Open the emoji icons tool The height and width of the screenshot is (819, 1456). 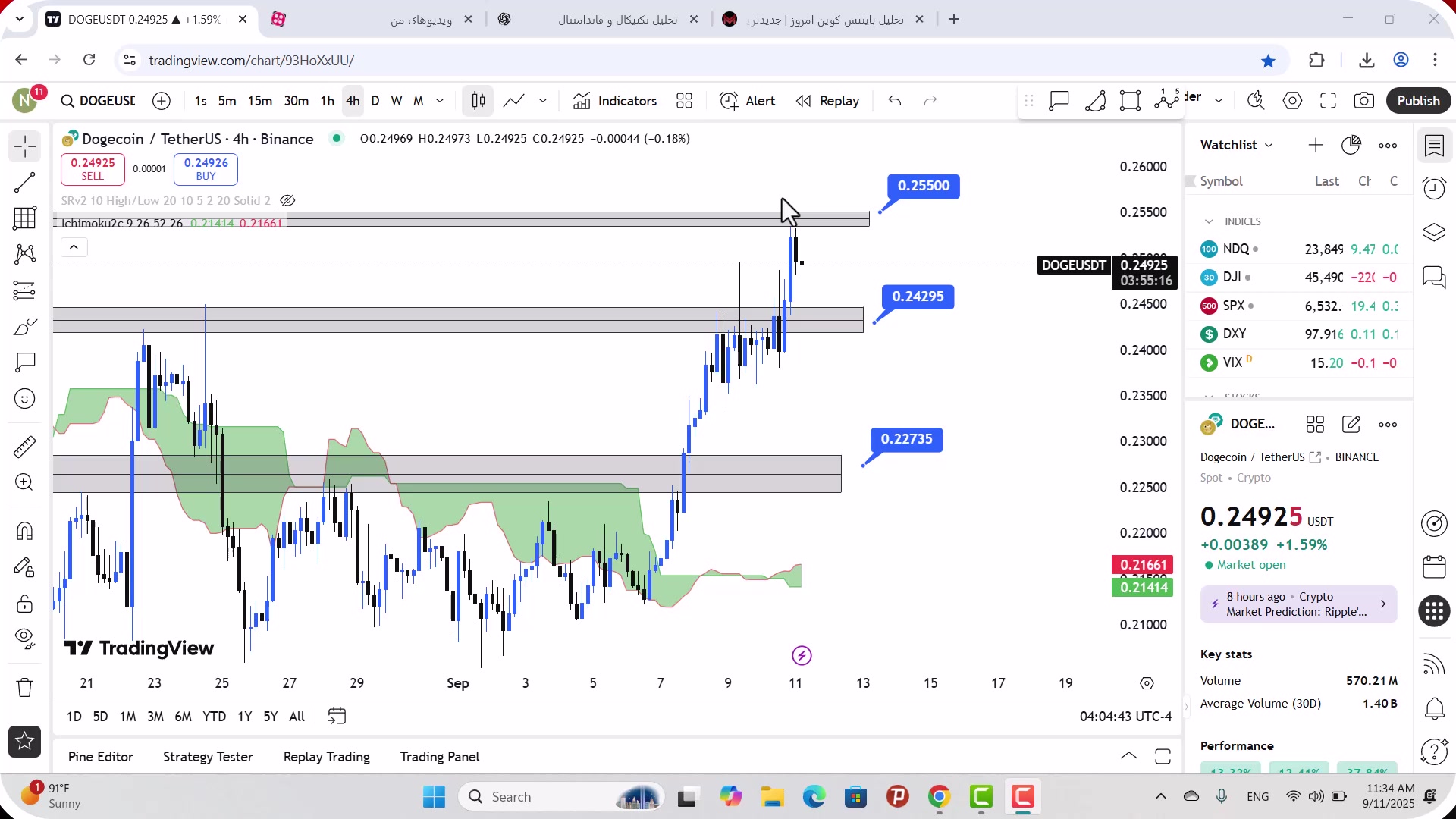click(x=24, y=399)
